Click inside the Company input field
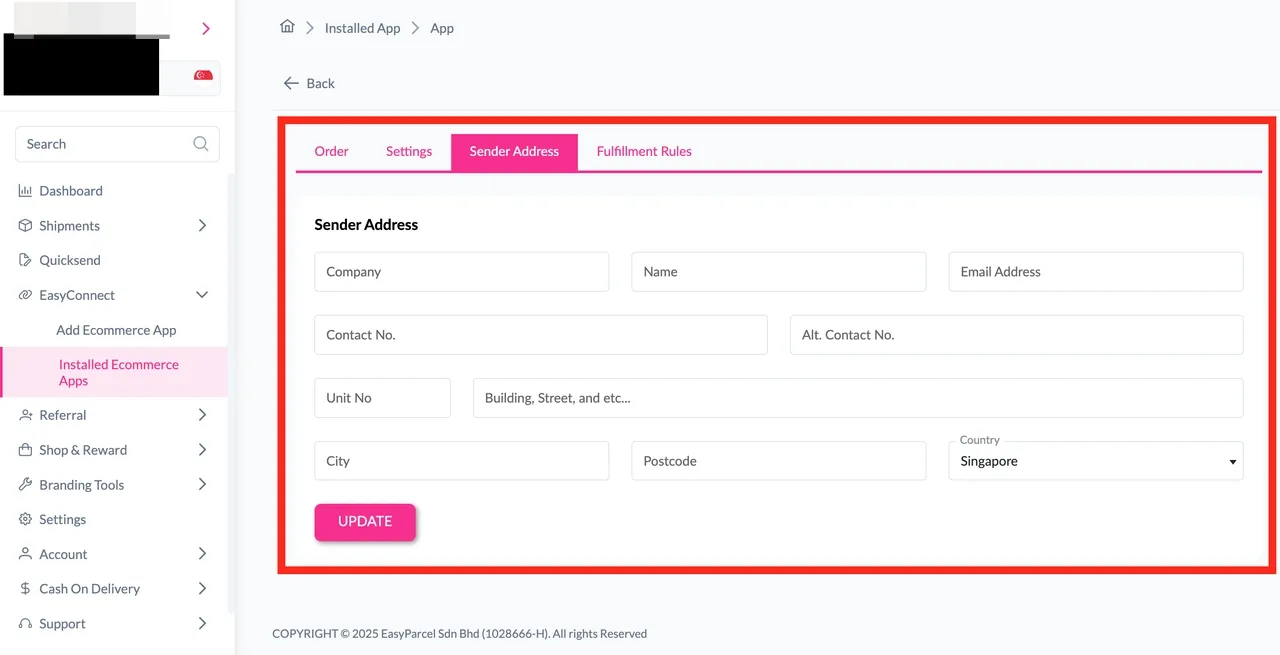 (x=461, y=271)
